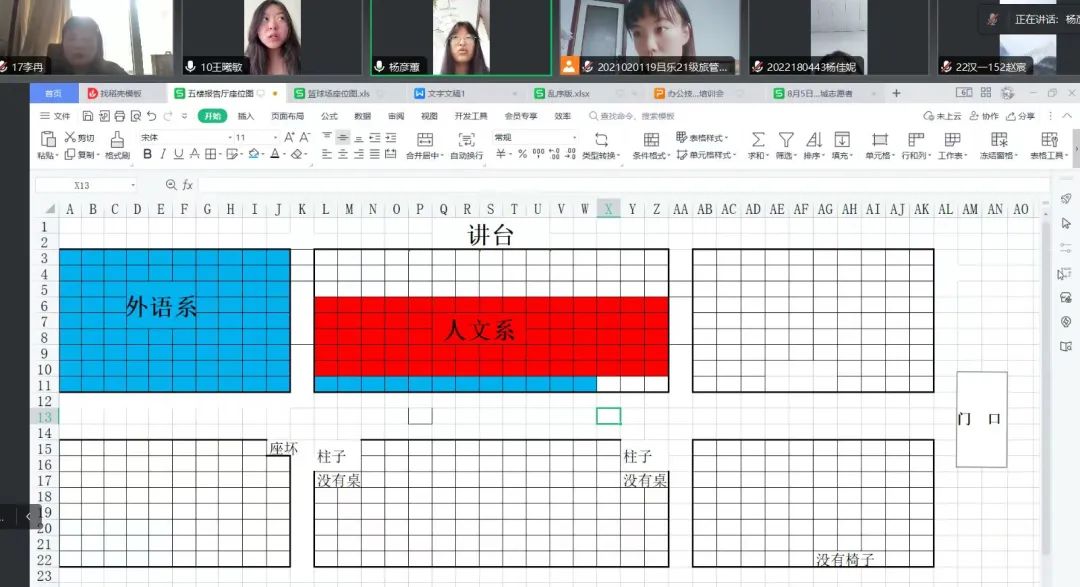Image resolution: width=1080 pixels, height=587 pixels.
Task: Select the Freeze Panes (冻结窗格) icon
Action: coord(998,140)
